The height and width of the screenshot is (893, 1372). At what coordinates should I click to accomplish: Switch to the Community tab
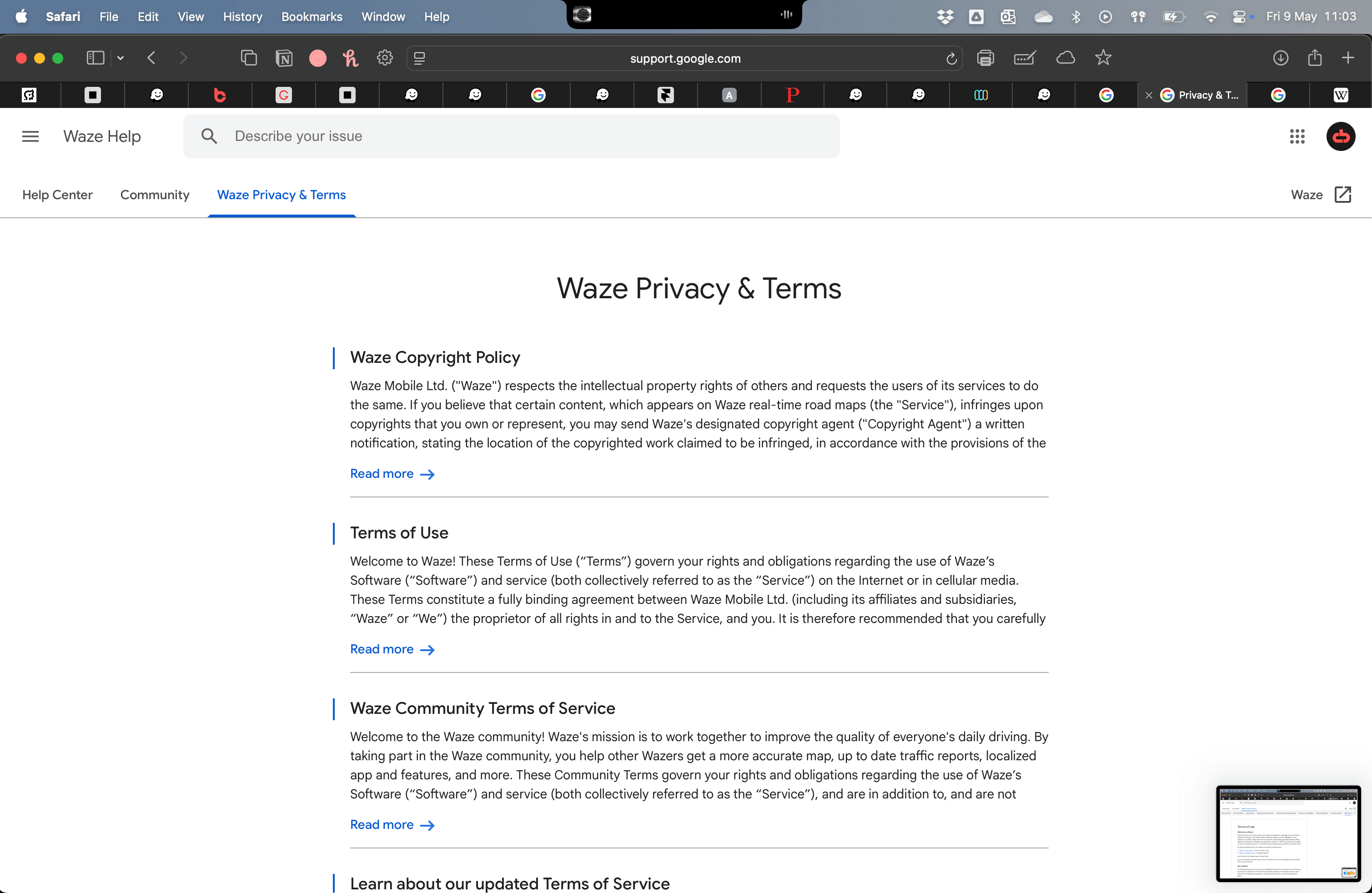pos(155,195)
